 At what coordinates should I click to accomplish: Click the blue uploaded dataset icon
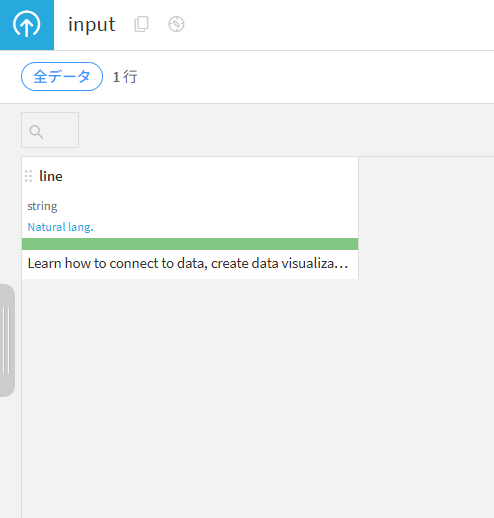pyautogui.click(x=27, y=25)
